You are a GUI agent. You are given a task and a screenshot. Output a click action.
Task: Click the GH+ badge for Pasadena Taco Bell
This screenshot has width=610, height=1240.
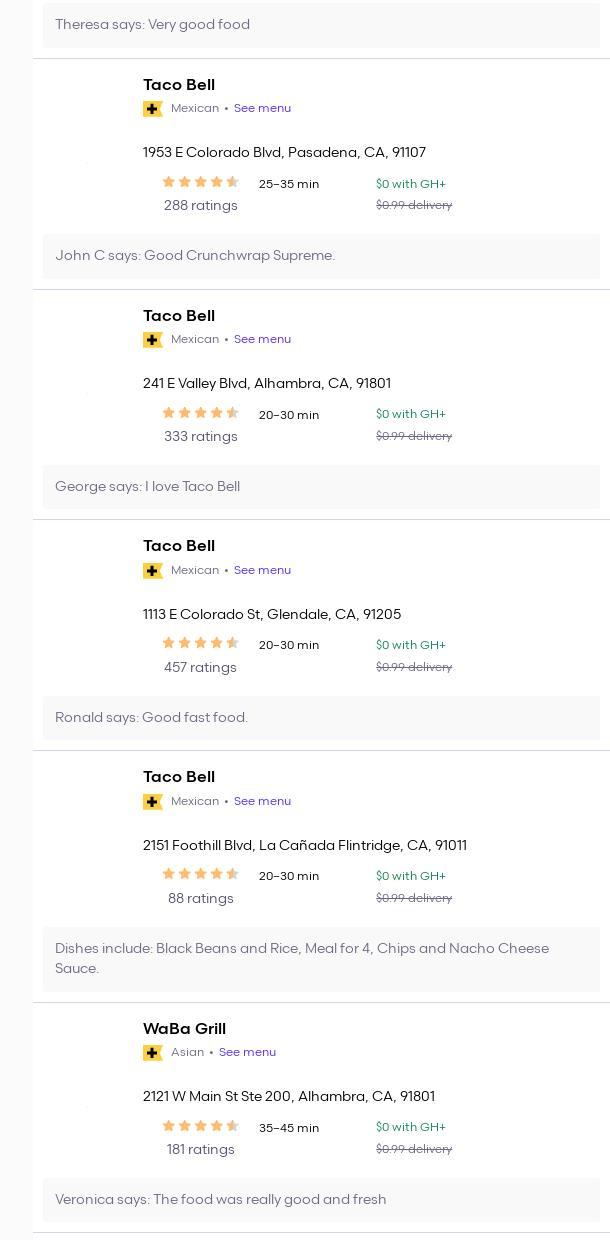153,109
